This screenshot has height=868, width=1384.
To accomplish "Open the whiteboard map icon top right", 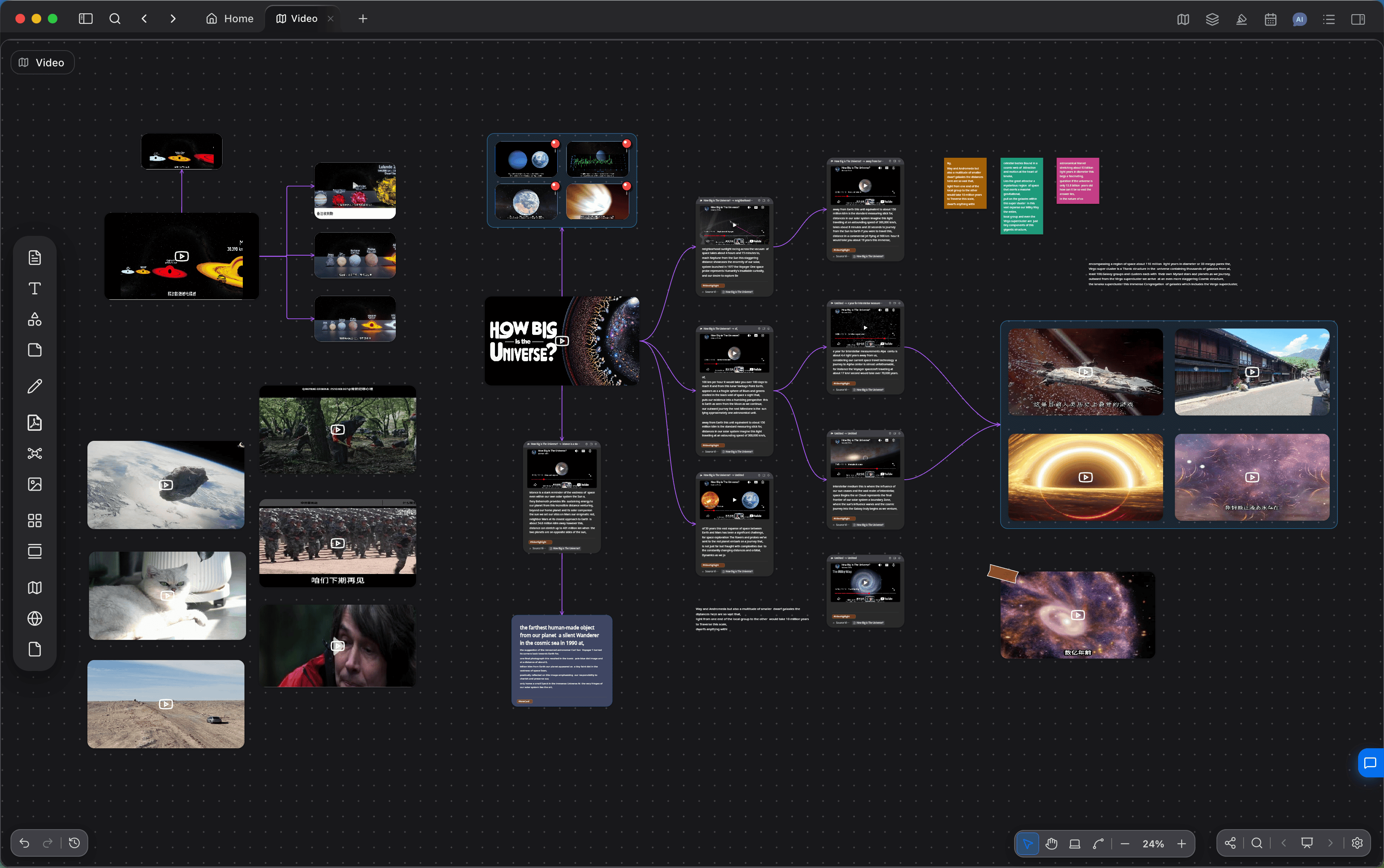I will [x=1183, y=19].
